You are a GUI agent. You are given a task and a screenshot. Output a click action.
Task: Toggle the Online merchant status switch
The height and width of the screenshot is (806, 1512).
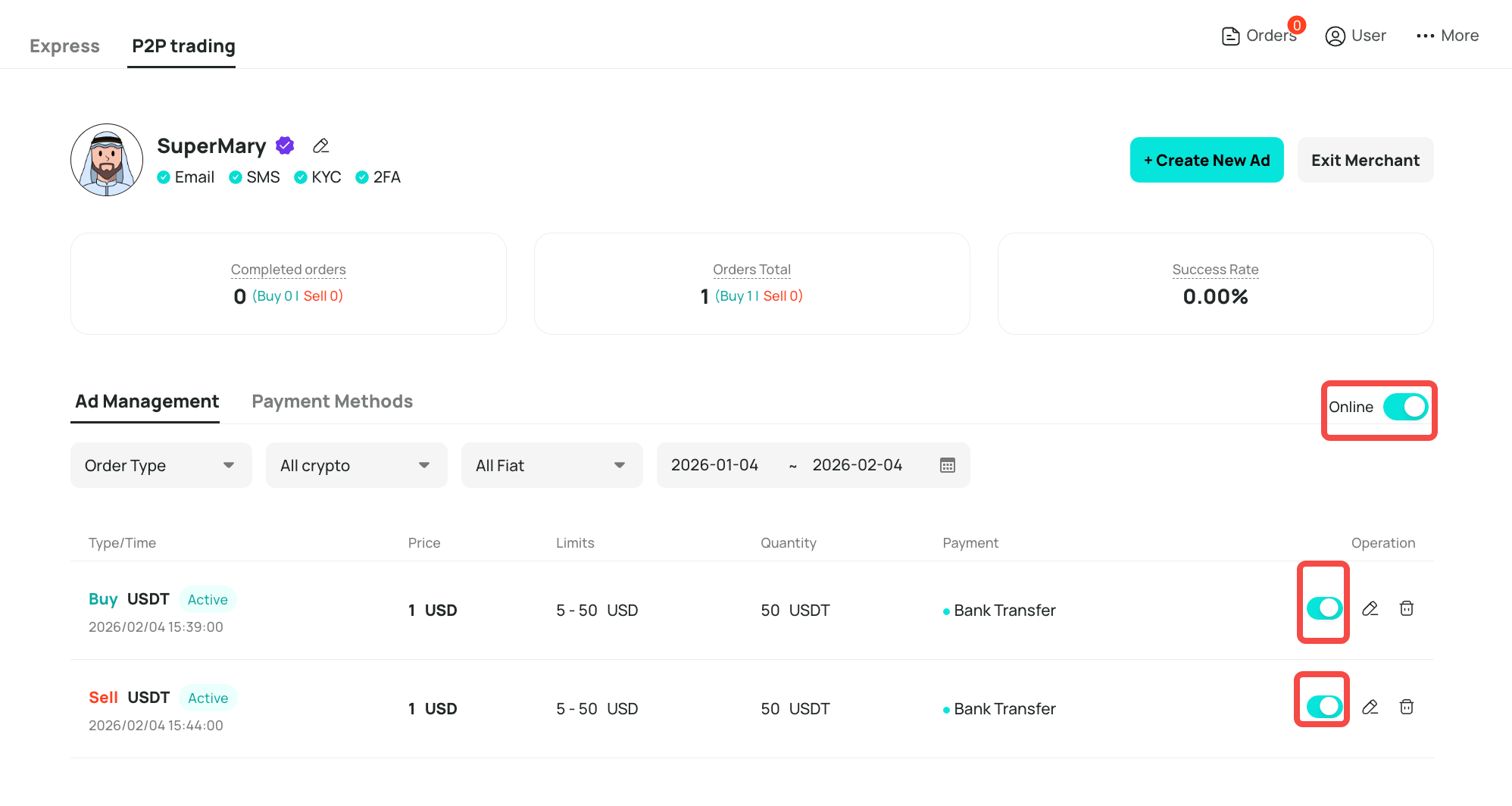(1405, 407)
